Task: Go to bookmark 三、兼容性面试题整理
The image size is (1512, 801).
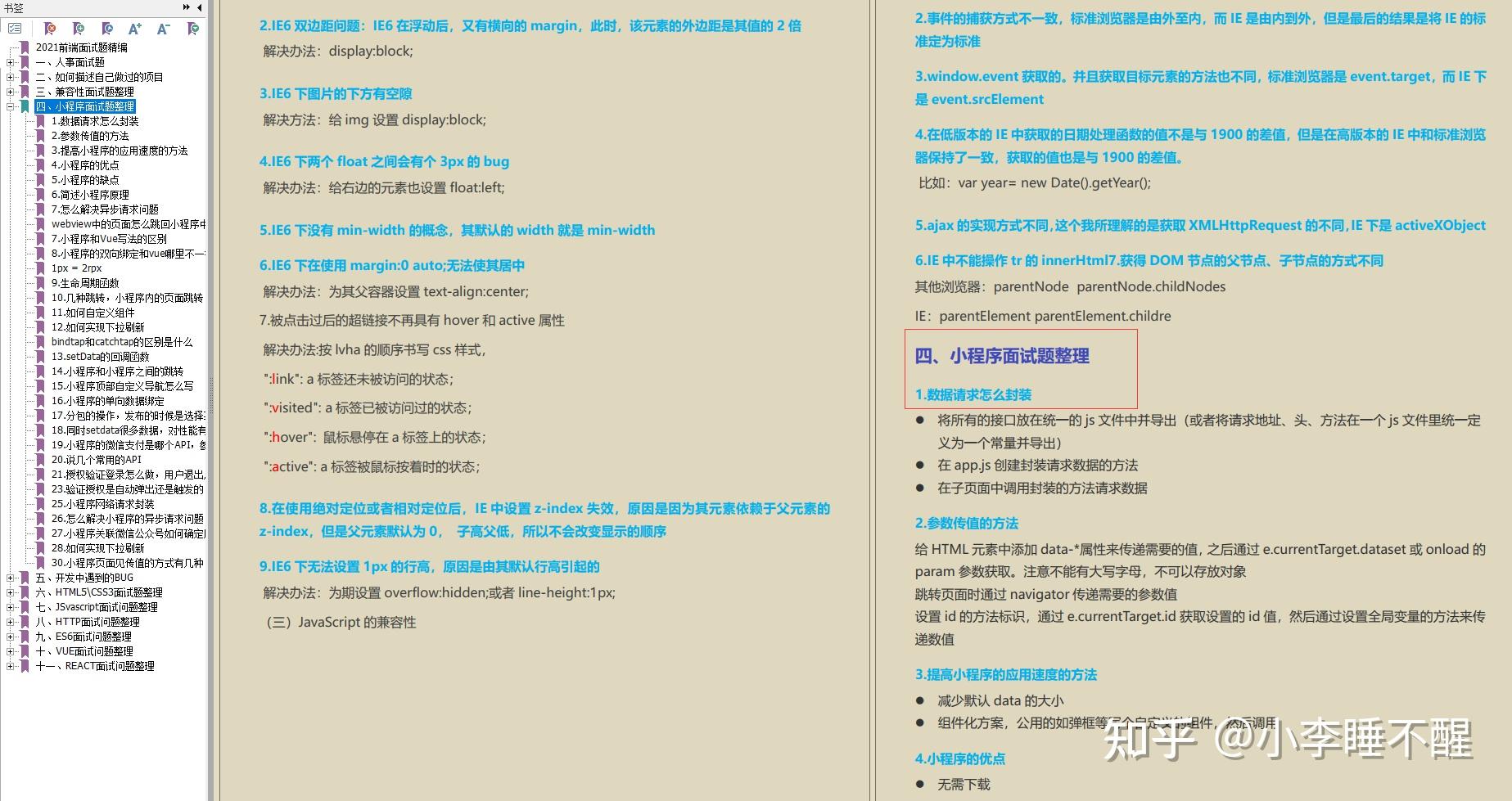Action: coord(84,92)
